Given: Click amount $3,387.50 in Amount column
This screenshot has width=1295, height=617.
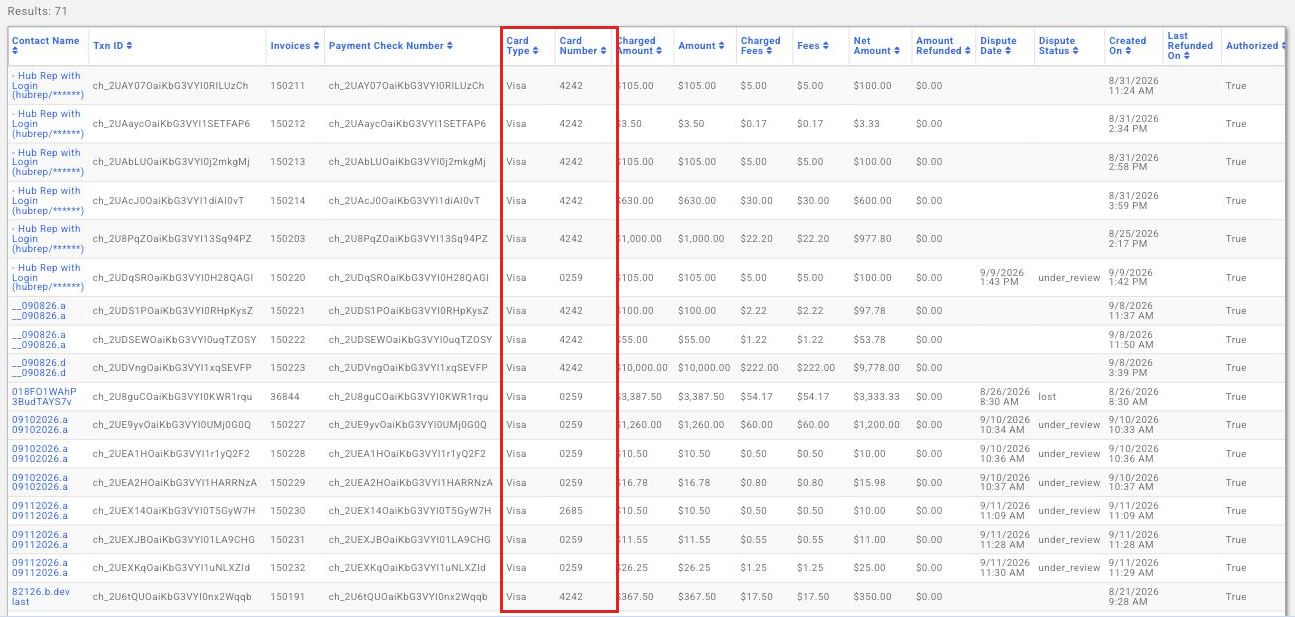Looking at the screenshot, I should [701, 397].
